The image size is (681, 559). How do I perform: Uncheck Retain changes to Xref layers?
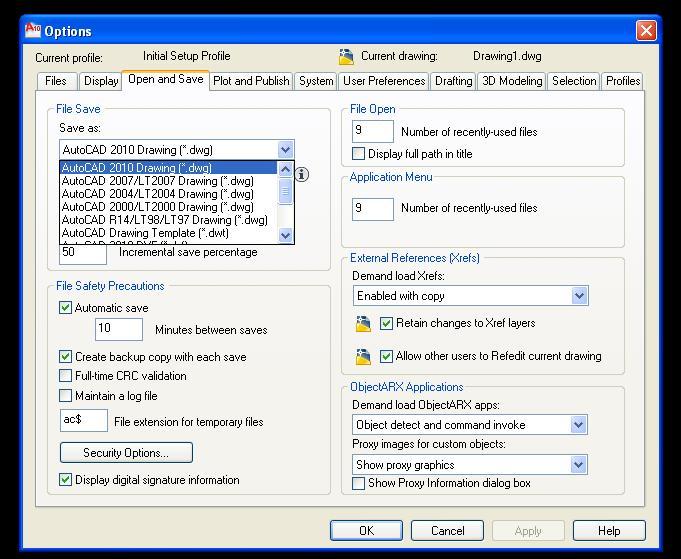click(x=386, y=323)
